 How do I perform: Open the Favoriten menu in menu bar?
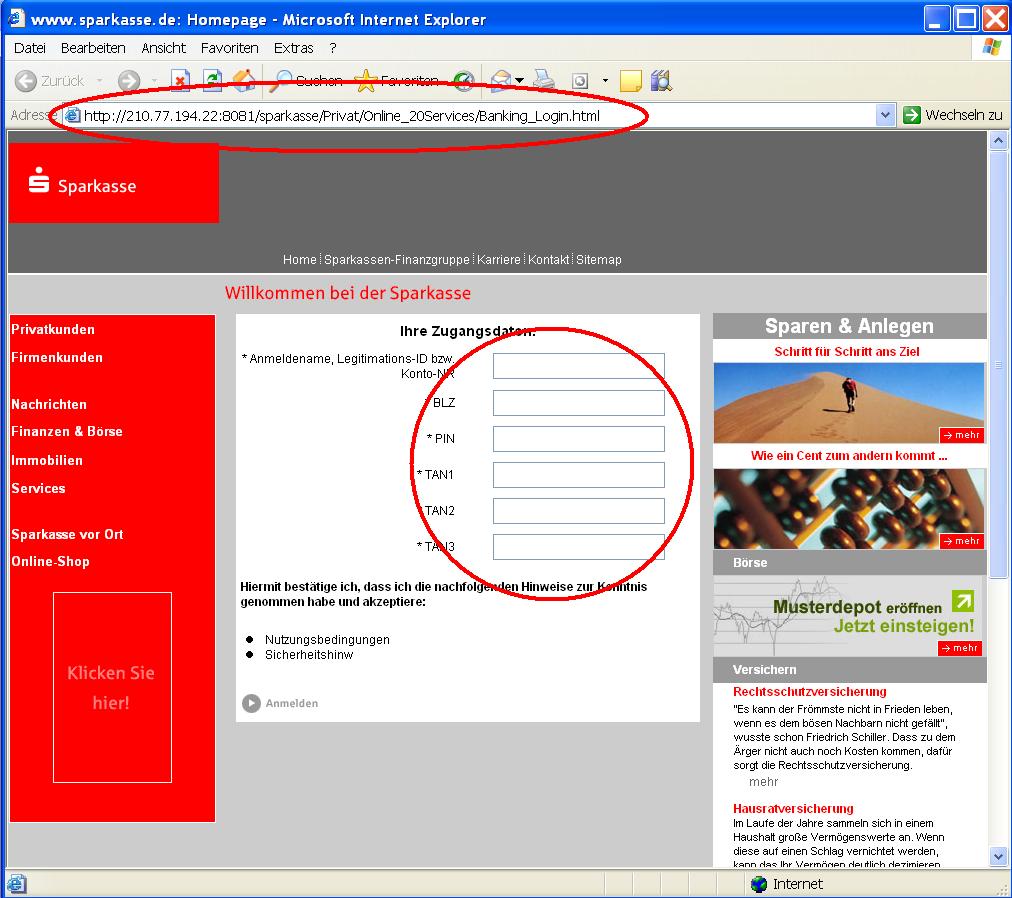coord(229,48)
